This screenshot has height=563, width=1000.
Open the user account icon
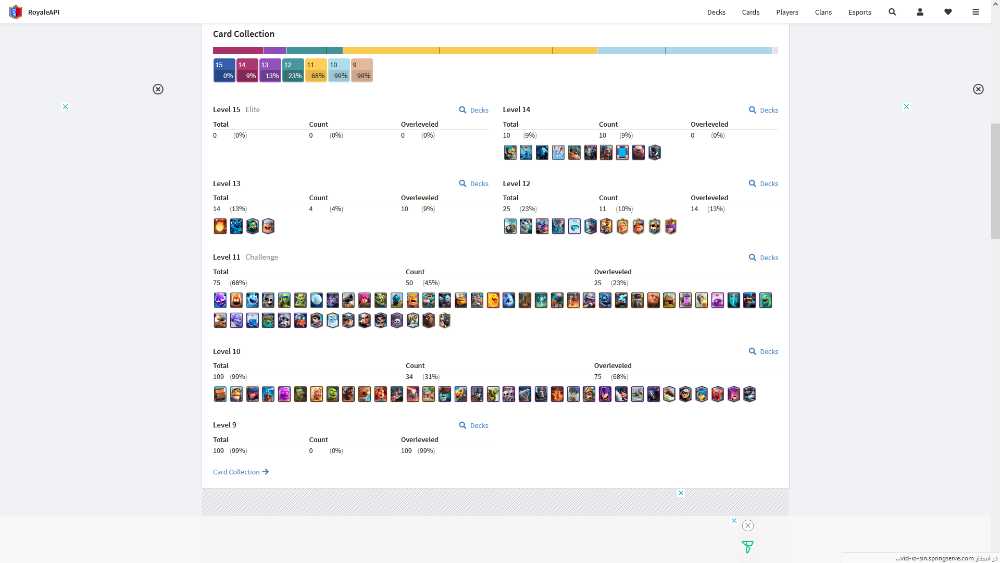coord(920,12)
